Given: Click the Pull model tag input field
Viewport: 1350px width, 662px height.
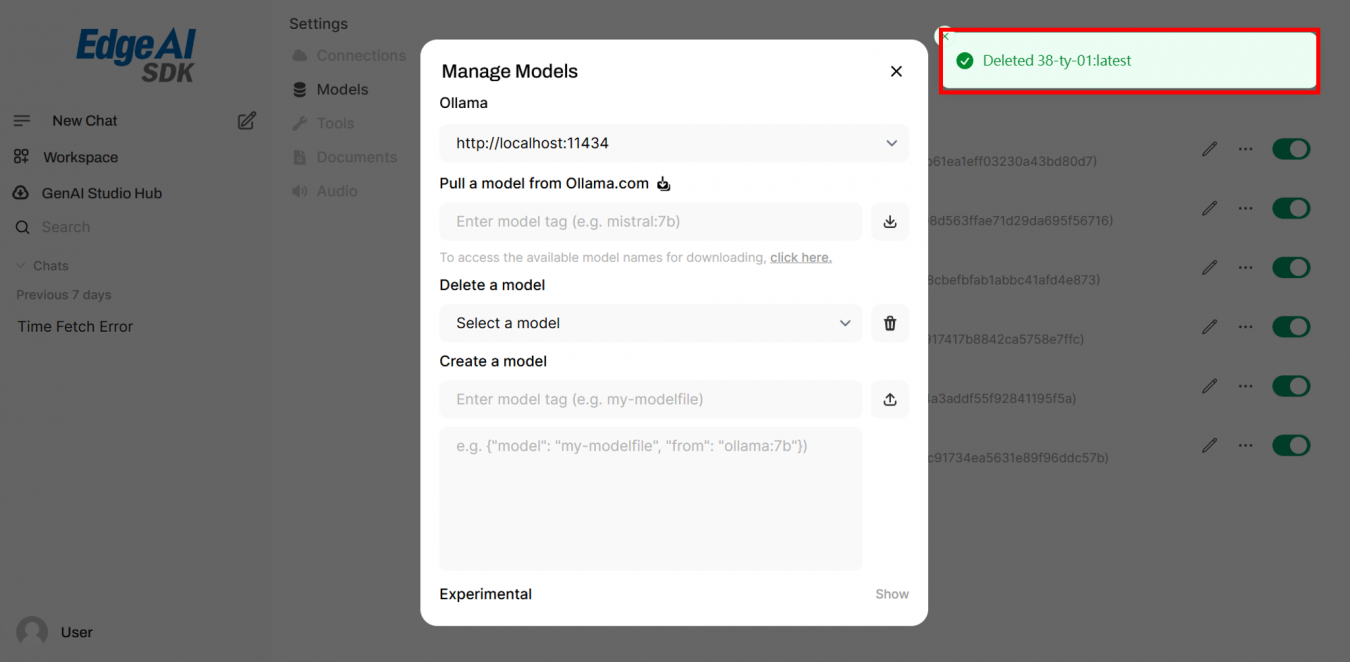Looking at the screenshot, I should [x=650, y=222].
